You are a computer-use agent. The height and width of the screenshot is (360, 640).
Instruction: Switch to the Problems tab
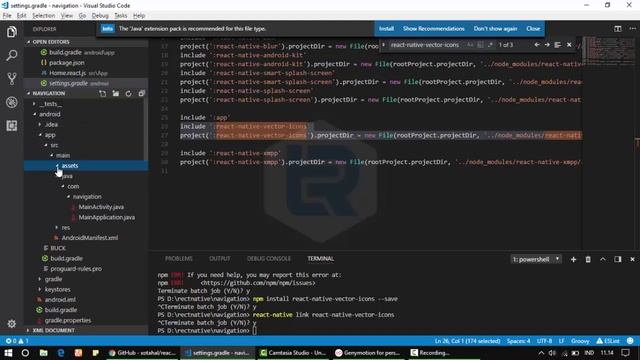[179, 259]
